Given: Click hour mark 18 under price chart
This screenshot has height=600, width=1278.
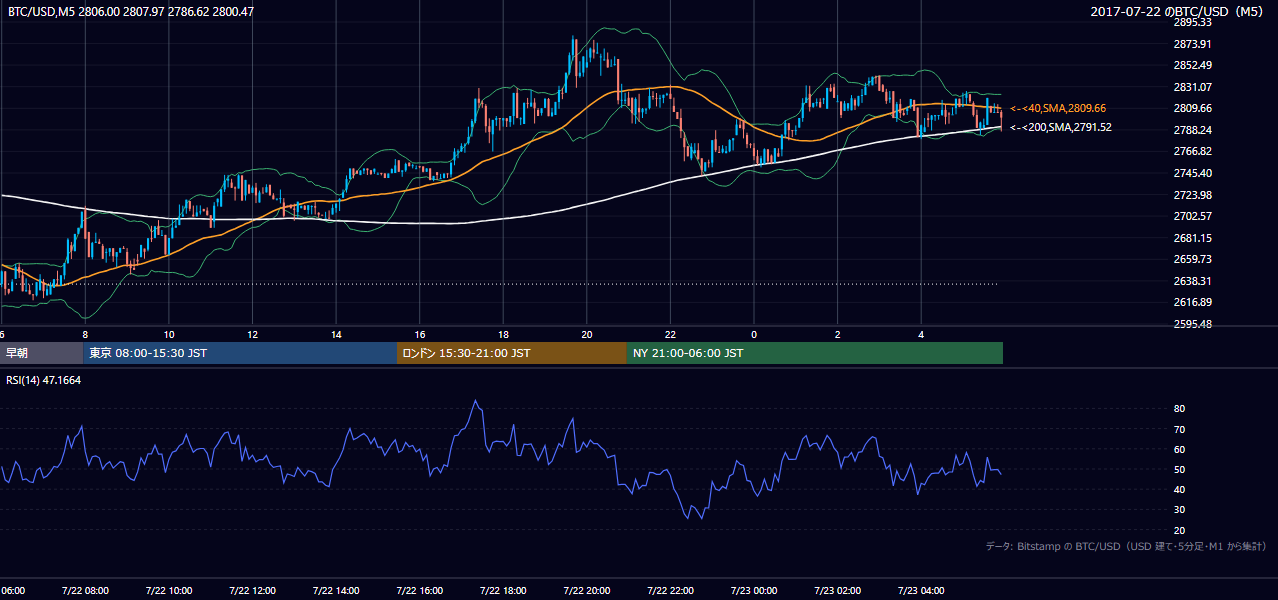Looking at the screenshot, I should point(503,335).
